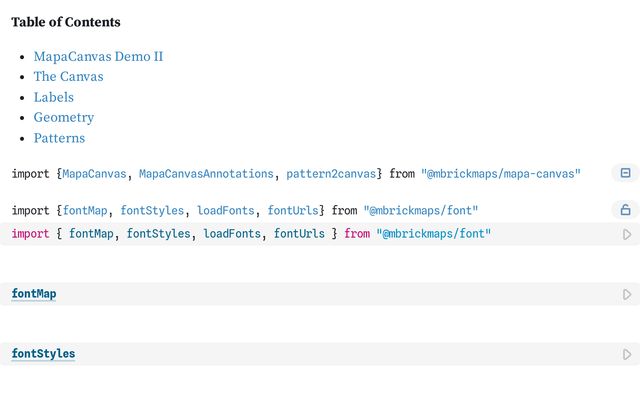Open the "@mbrickmaps/font" link in the rendered import
The image size is (640, 400).
(x=420, y=211)
